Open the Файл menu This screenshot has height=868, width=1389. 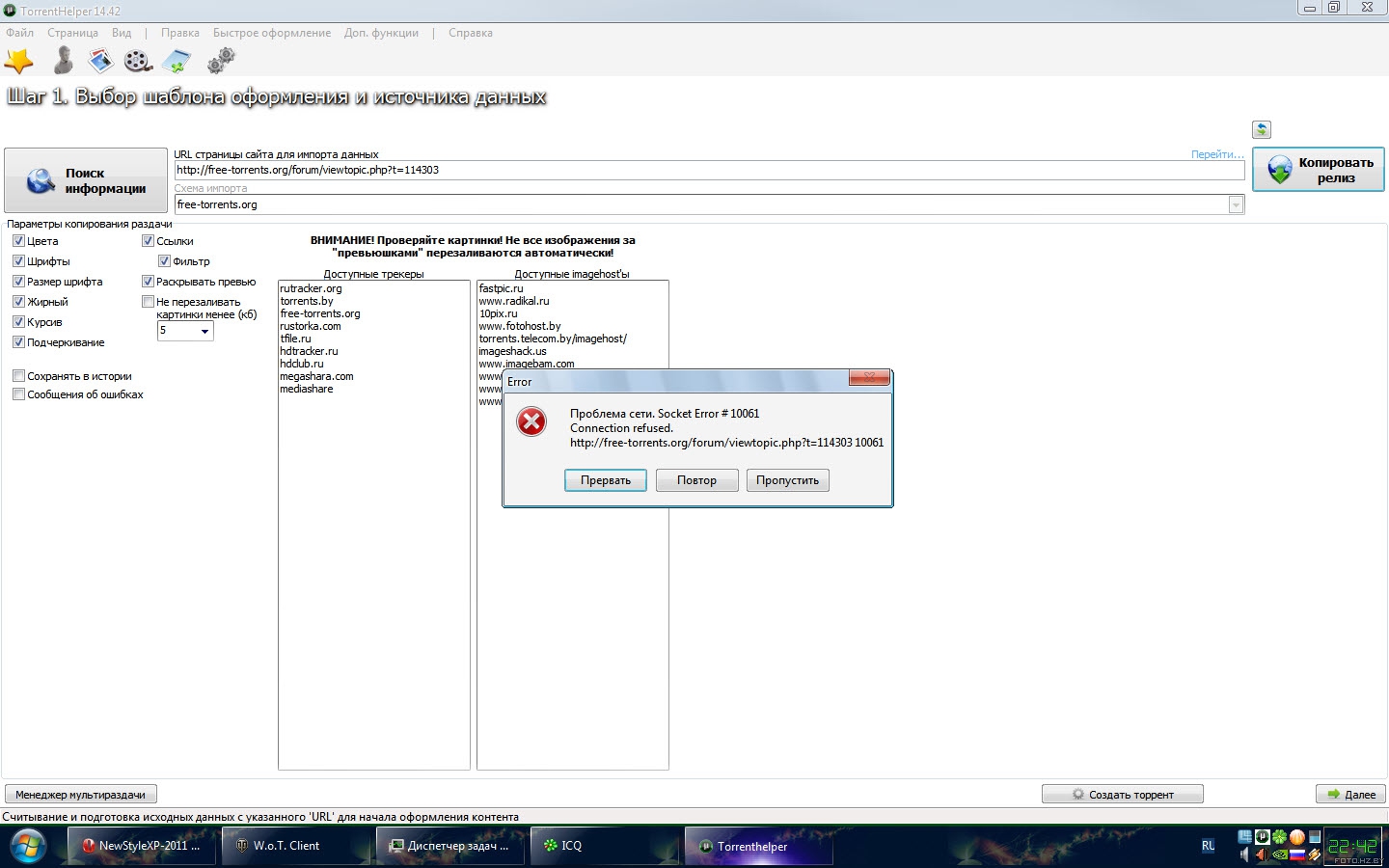(x=19, y=33)
